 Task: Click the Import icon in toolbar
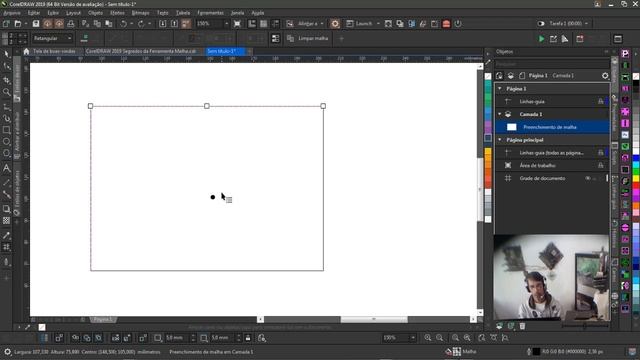click(162, 24)
